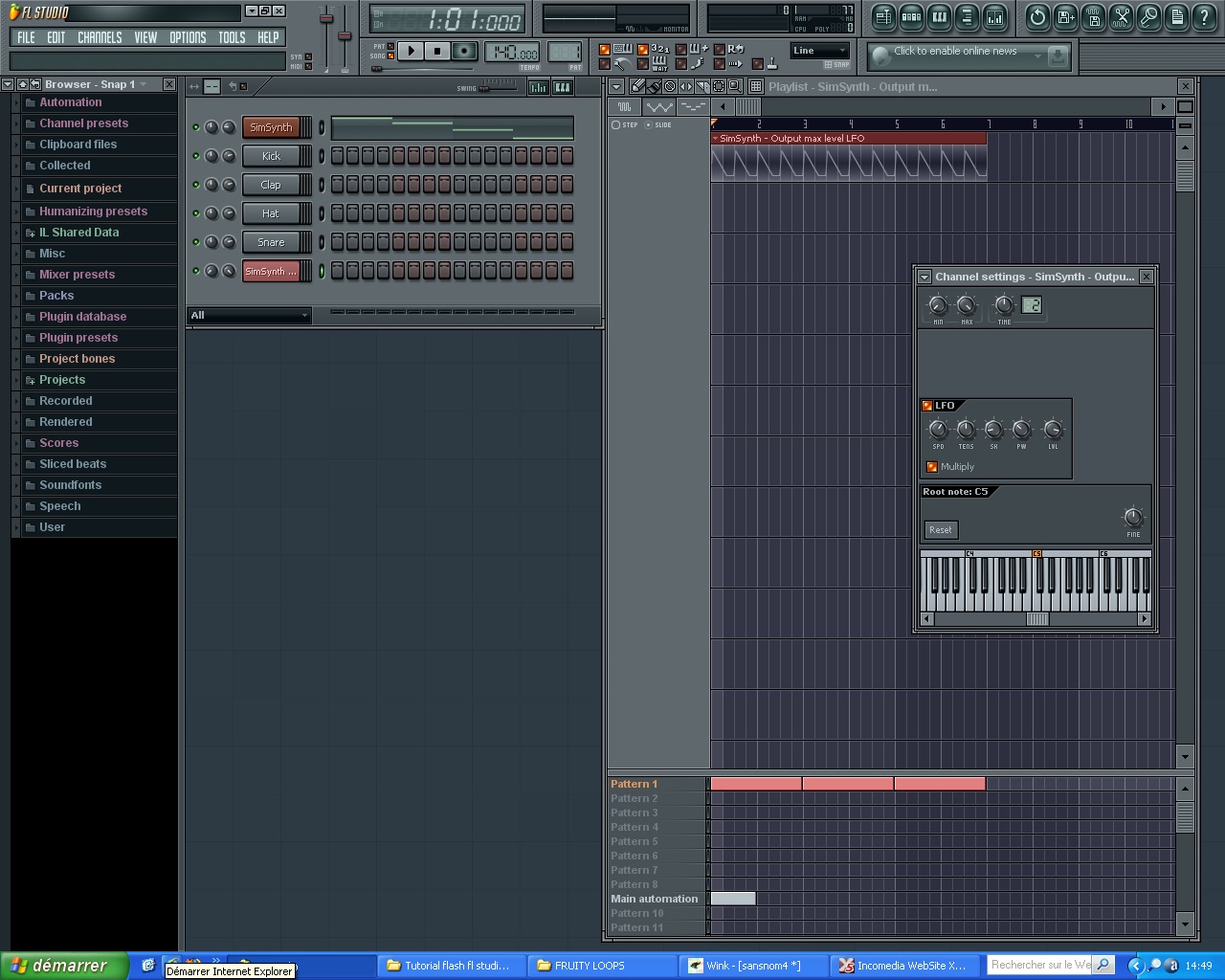The width and height of the screenshot is (1225, 980).
Task: Click the LFO SPD knob
Action: click(938, 430)
